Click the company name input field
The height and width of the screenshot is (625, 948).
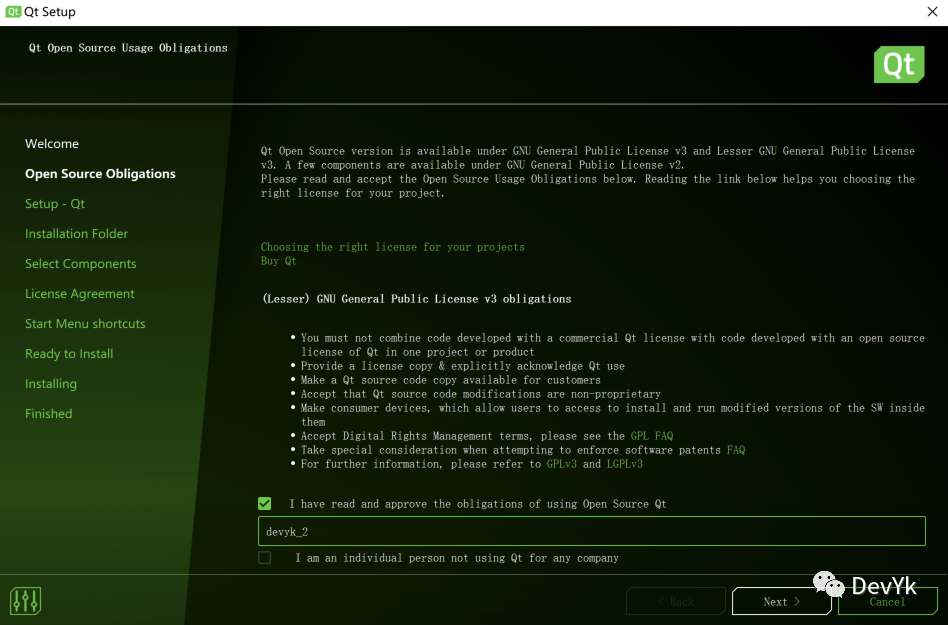pos(591,532)
